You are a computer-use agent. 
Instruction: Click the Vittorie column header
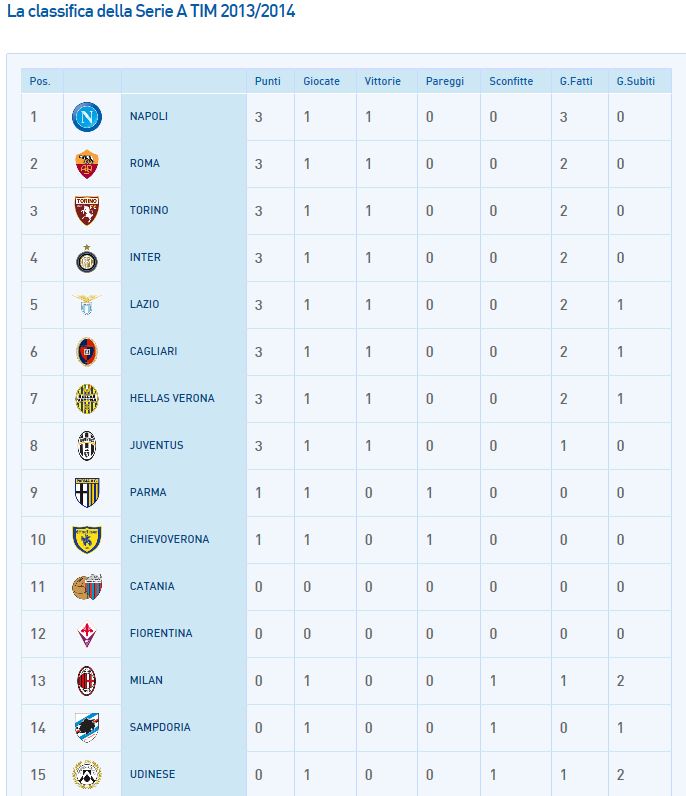(382, 81)
